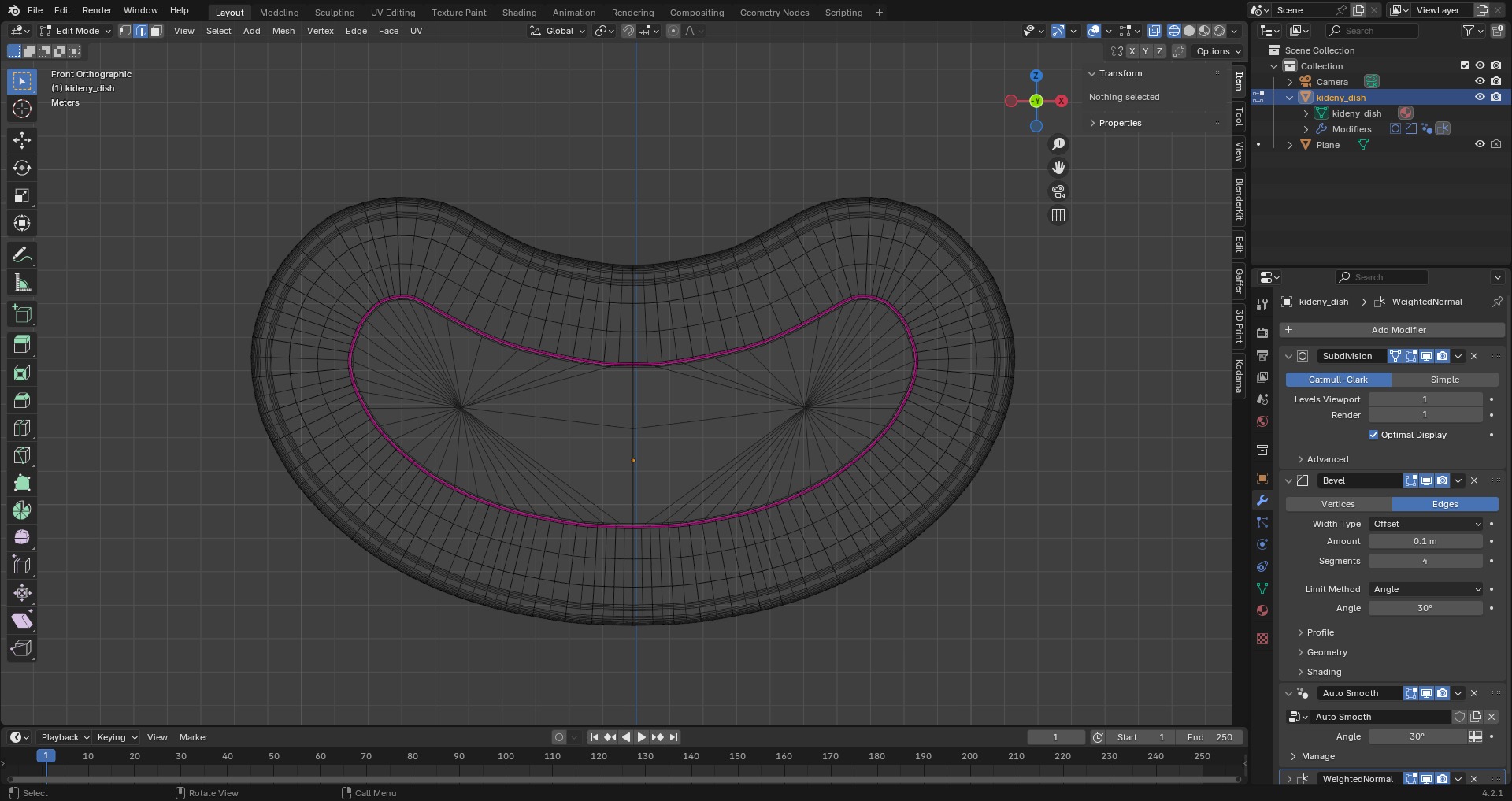Toggle X axis mirror button
The height and width of the screenshot is (801, 1512).
pyautogui.click(x=1132, y=51)
